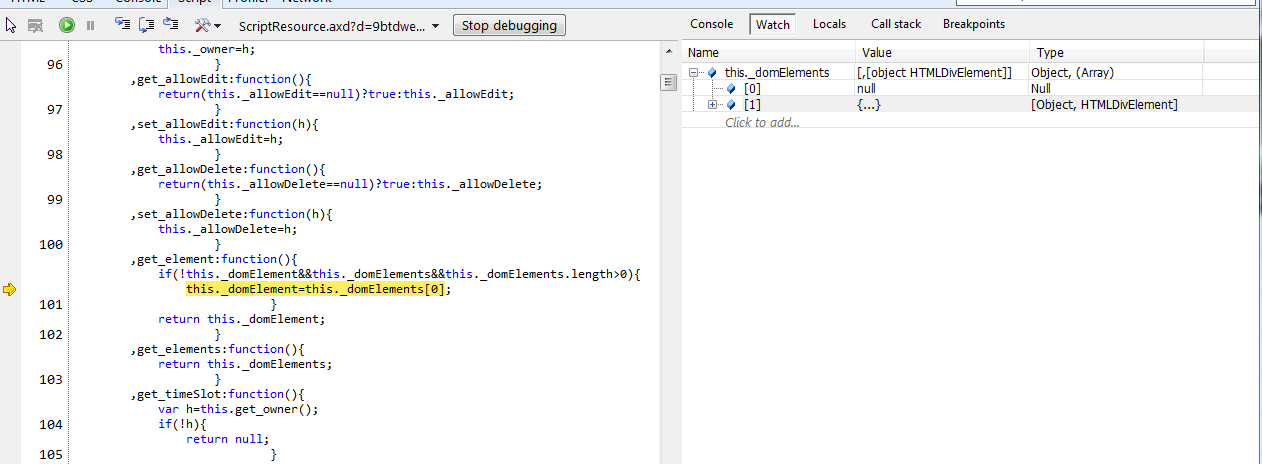Click the blue diamond icon beside [1]

[x=731, y=104]
